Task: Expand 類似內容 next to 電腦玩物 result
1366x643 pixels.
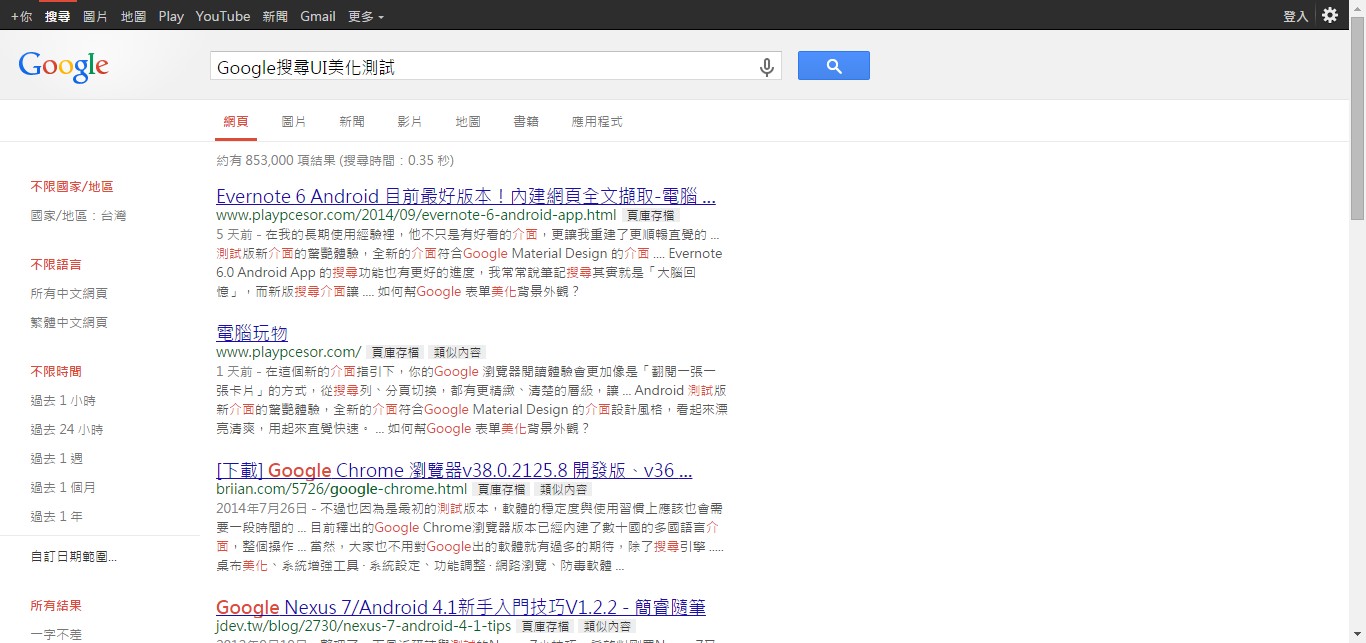Action: (x=457, y=352)
